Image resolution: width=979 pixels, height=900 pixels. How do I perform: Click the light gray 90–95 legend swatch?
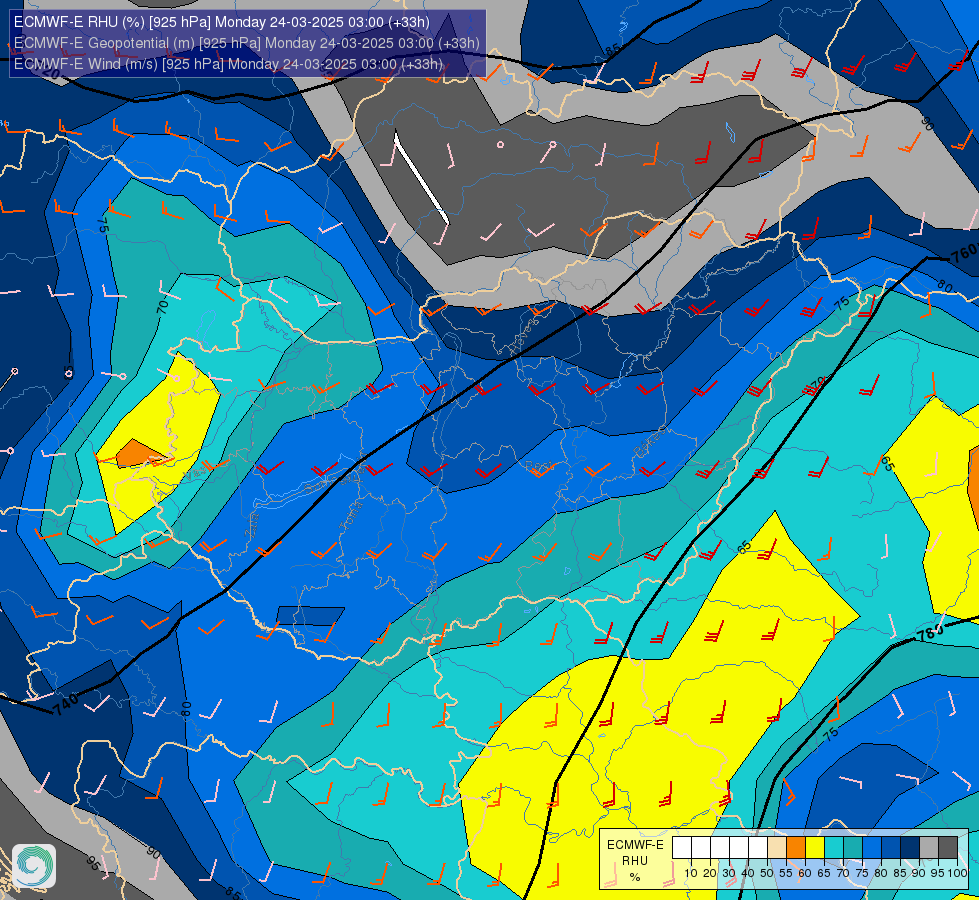pyautogui.click(x=929, y=847)
